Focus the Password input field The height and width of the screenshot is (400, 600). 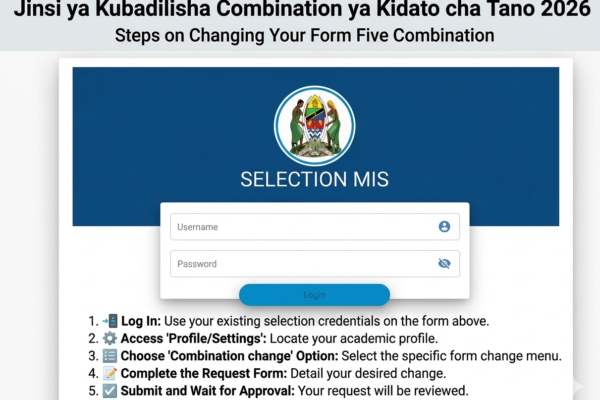coord(300,264)
